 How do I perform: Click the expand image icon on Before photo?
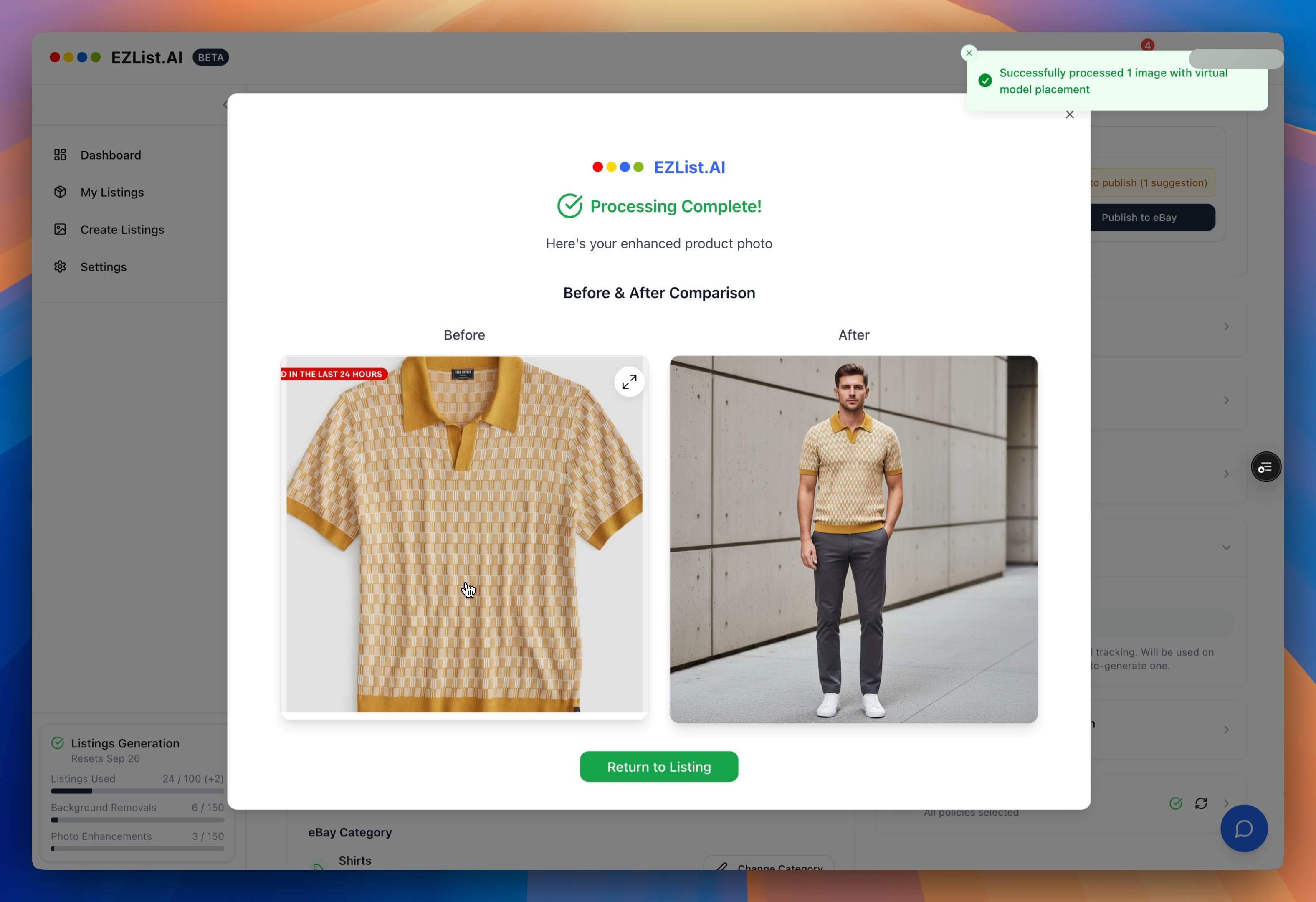click(x=629, y=382)
